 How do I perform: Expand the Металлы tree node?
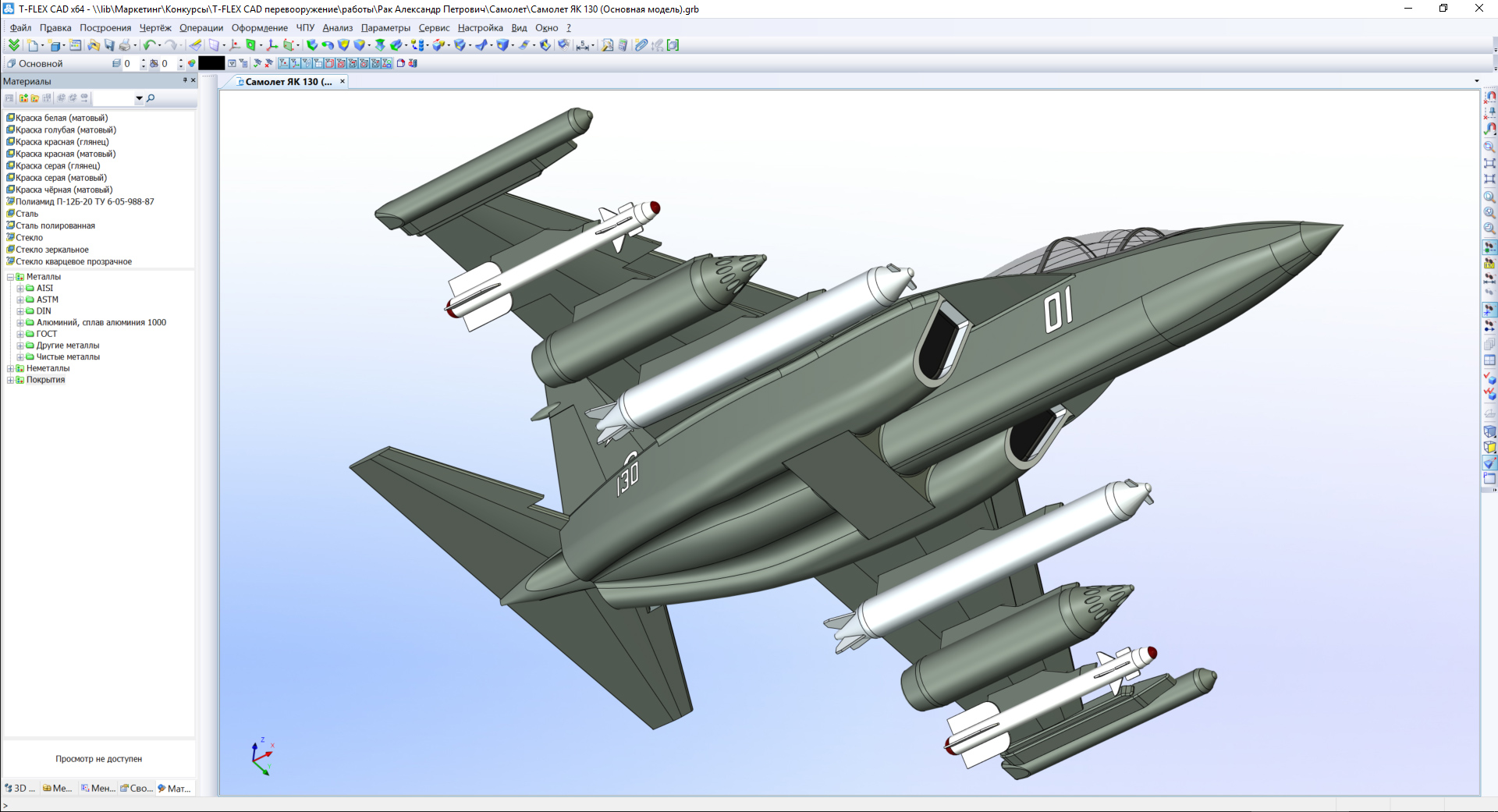10,277
